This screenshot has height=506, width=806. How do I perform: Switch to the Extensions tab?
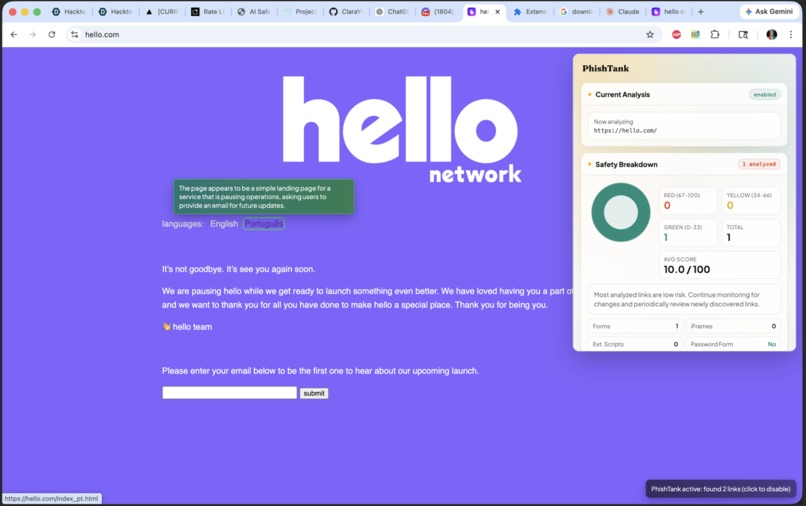(x=530, y=11)
